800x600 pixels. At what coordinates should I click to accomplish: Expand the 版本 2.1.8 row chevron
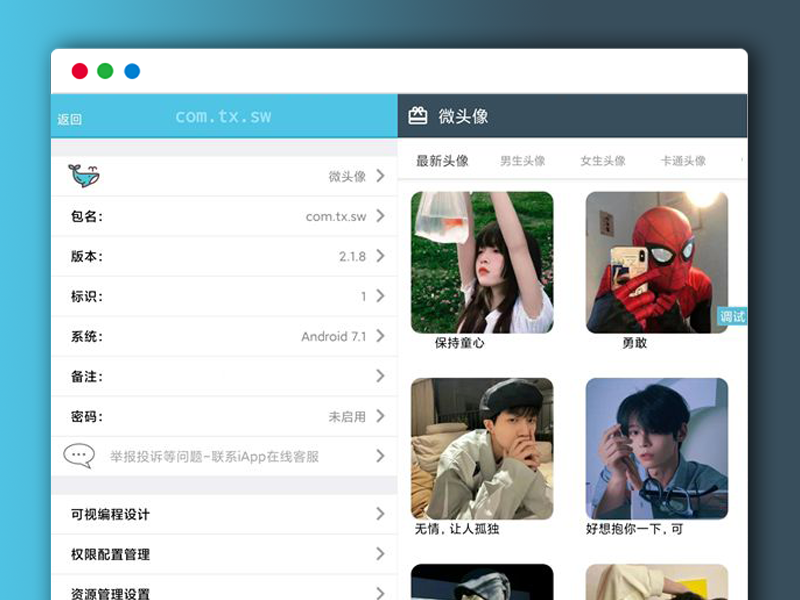379,256
